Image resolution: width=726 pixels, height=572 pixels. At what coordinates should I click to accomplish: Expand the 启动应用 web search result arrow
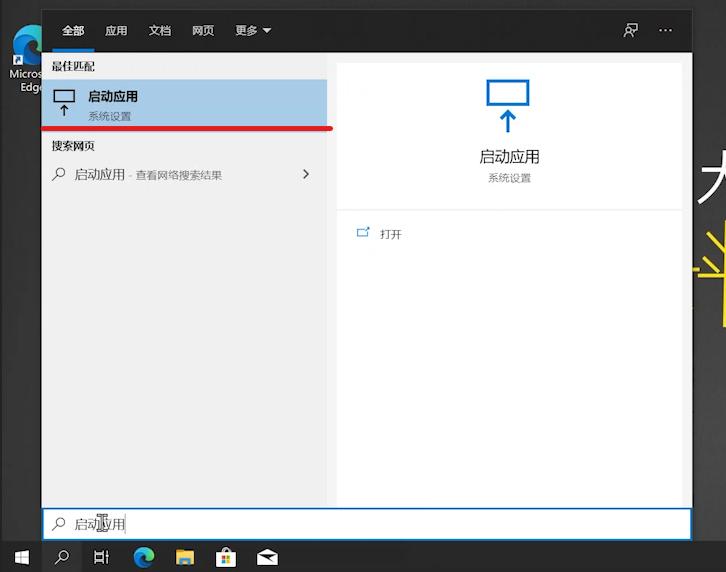point(306,174)
